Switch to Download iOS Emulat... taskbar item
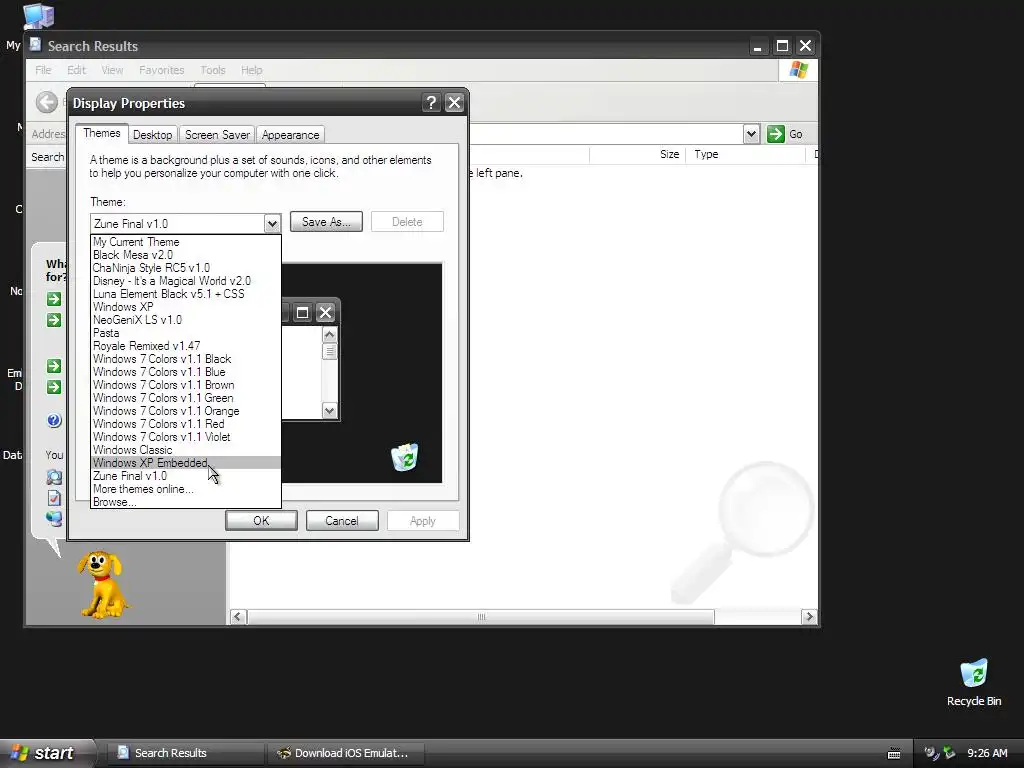 347,753
